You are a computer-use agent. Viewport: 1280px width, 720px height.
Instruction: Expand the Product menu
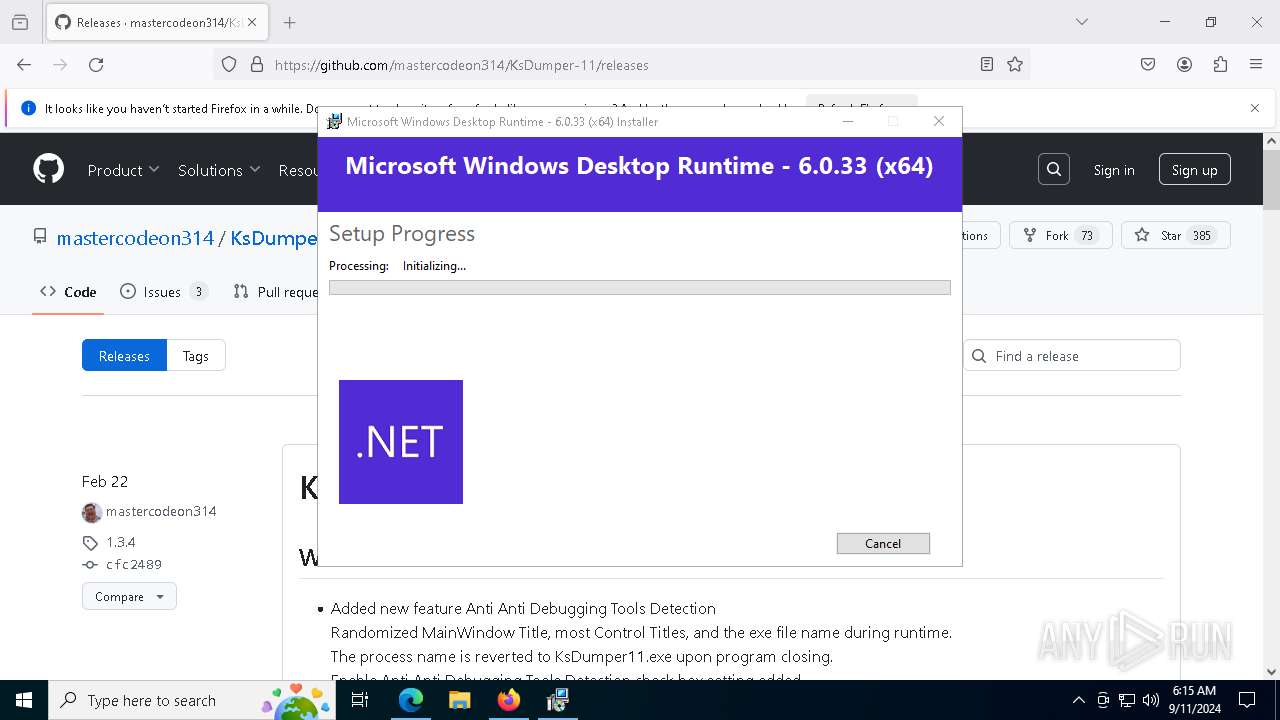(x=123, y=170)
